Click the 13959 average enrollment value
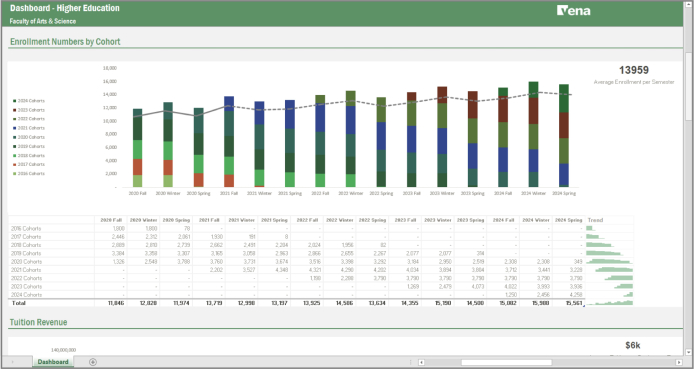This screenshot has width=694, height=369. pos(633,70)
